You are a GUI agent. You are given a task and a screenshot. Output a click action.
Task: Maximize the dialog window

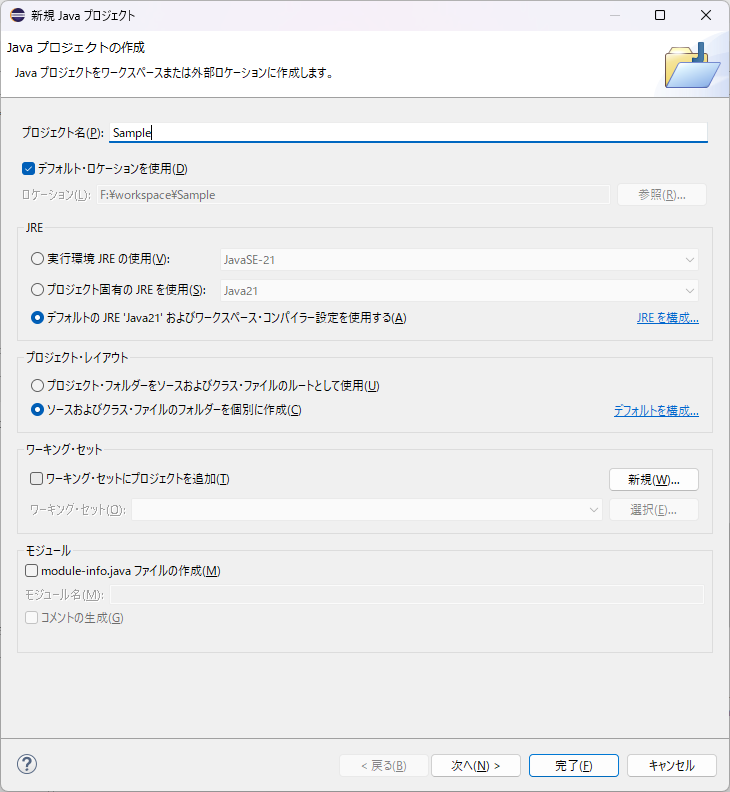(x=660, y=15)
